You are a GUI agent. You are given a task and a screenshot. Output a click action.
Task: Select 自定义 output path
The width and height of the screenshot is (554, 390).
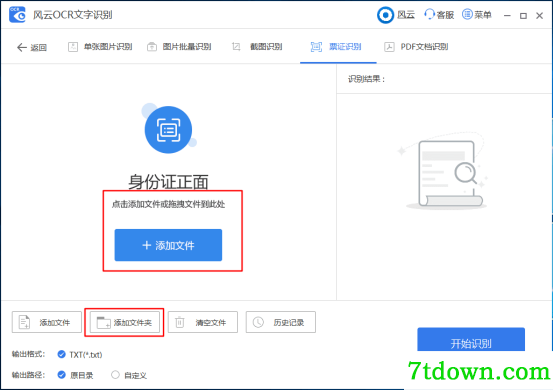(129, 375)
